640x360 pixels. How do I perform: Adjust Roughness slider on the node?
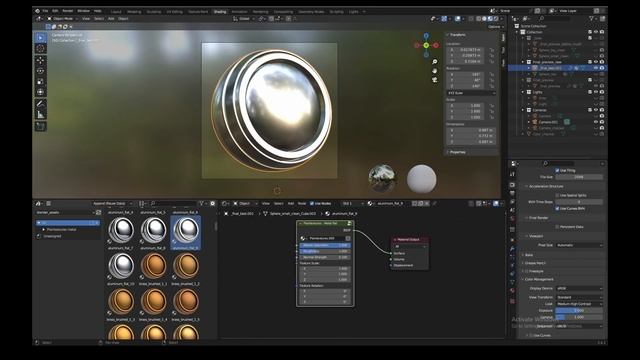tap(325, 251)
